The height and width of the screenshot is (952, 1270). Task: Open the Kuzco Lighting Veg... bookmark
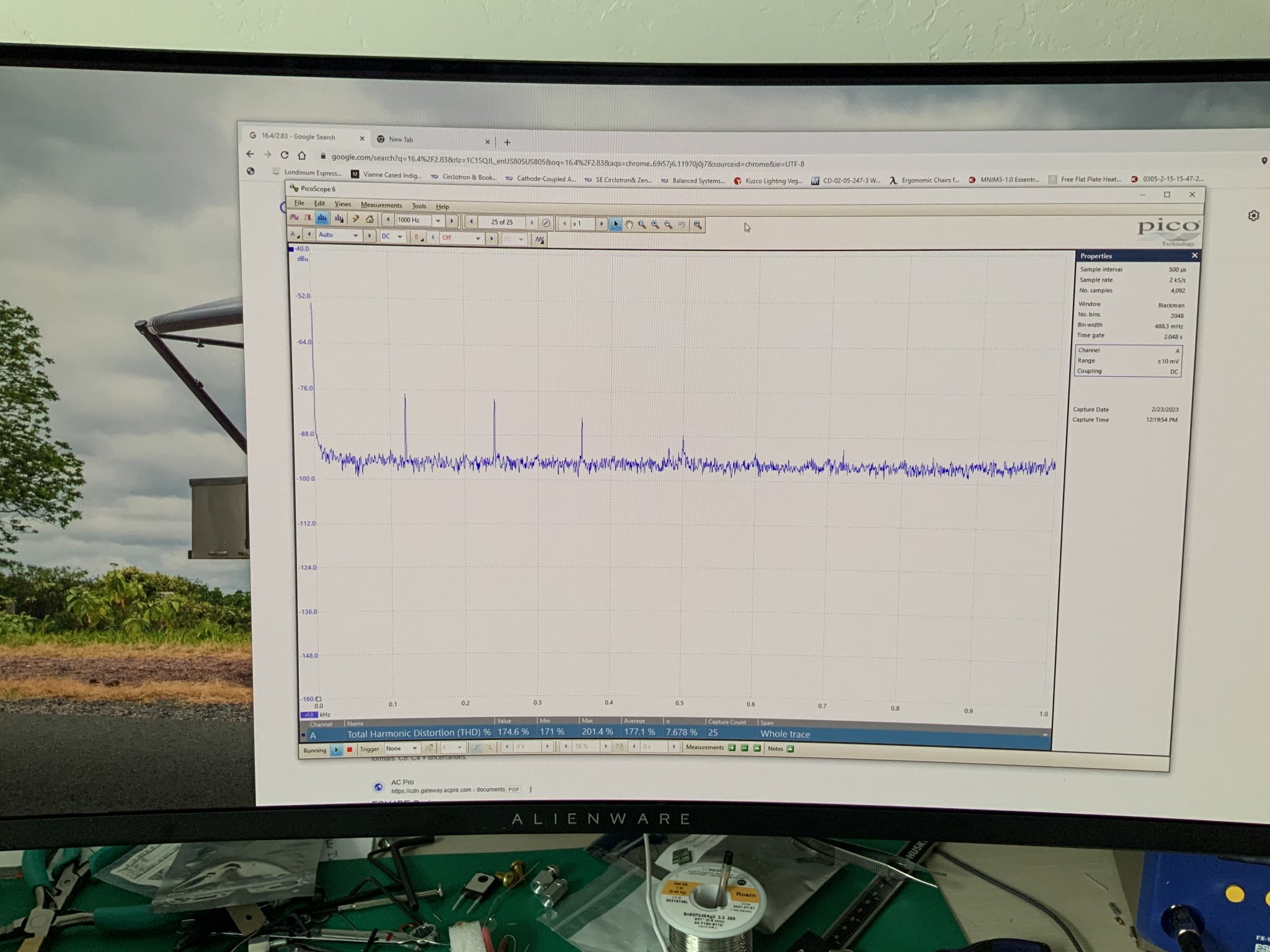pos(768,181)
